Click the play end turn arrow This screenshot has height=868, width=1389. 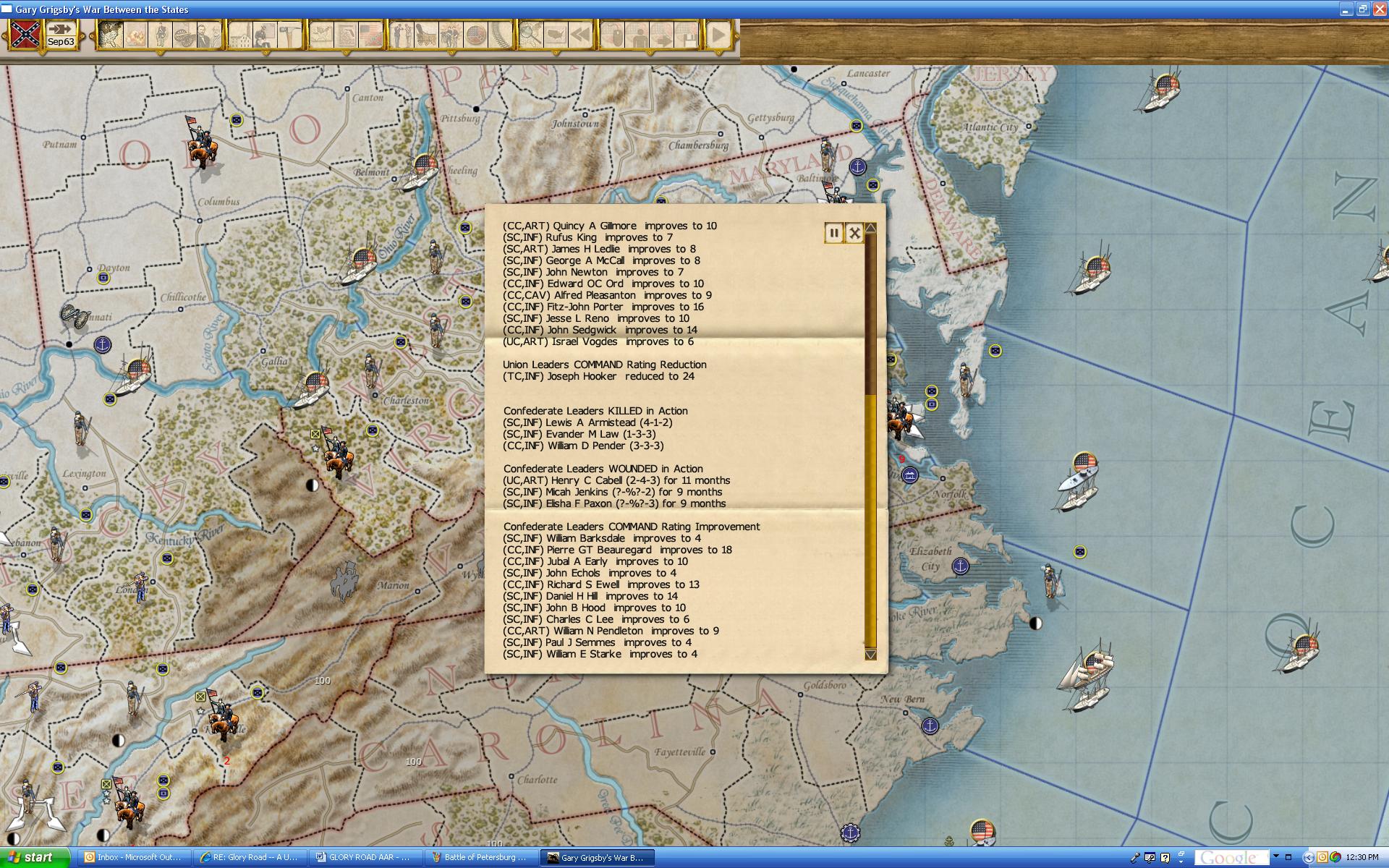coord(718,35)
